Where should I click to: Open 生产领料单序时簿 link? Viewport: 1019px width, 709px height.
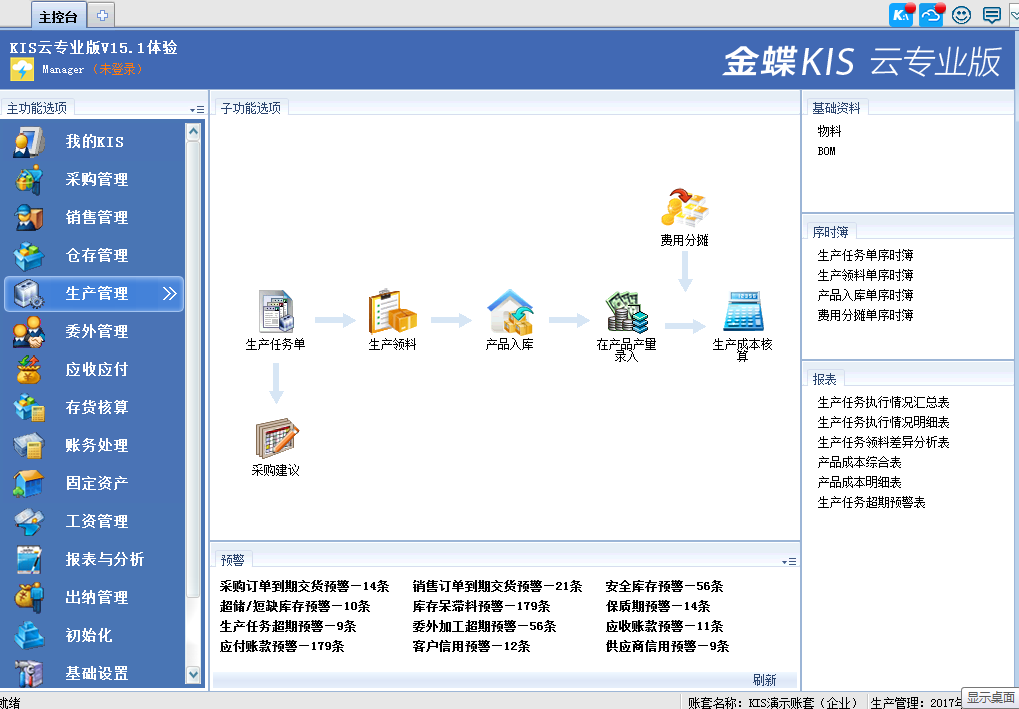[x=866, y=276]
